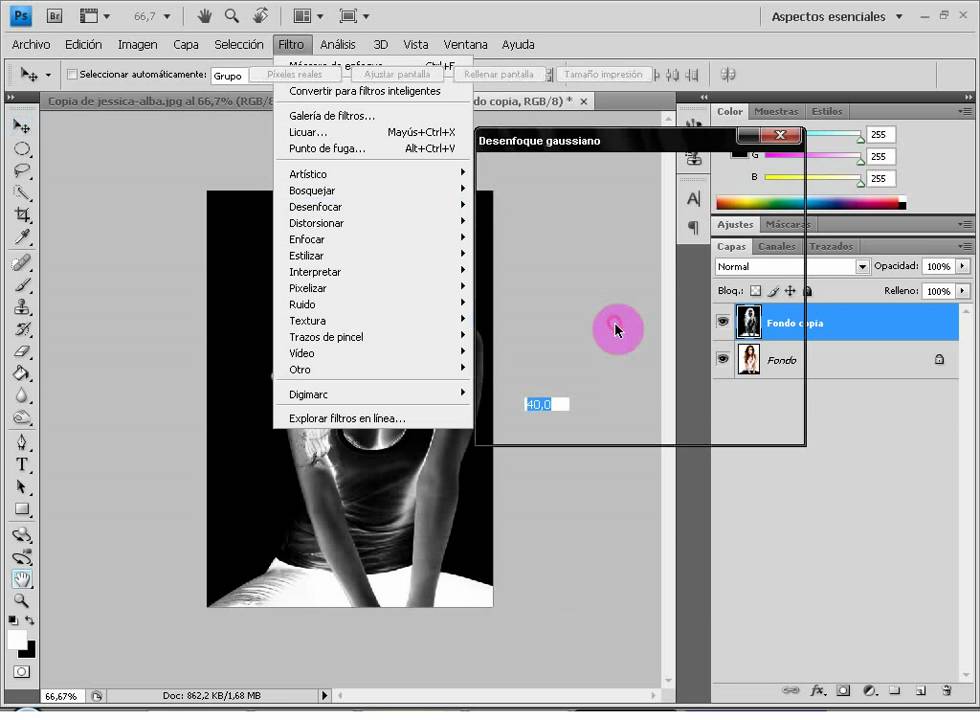Screen dimensions: 980x720
Task: Click the Tamaño impresión button
Action: [x=603, y=74]
